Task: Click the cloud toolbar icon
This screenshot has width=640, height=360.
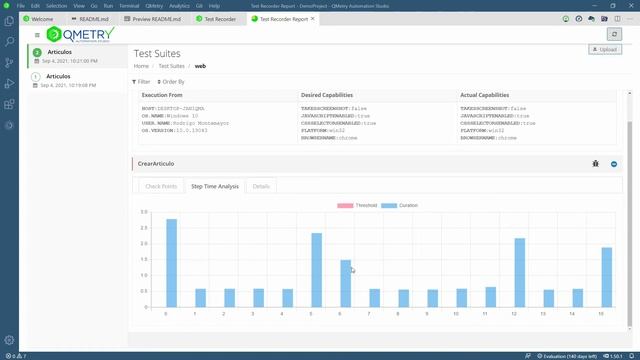Action: click(x=591, y=19)
